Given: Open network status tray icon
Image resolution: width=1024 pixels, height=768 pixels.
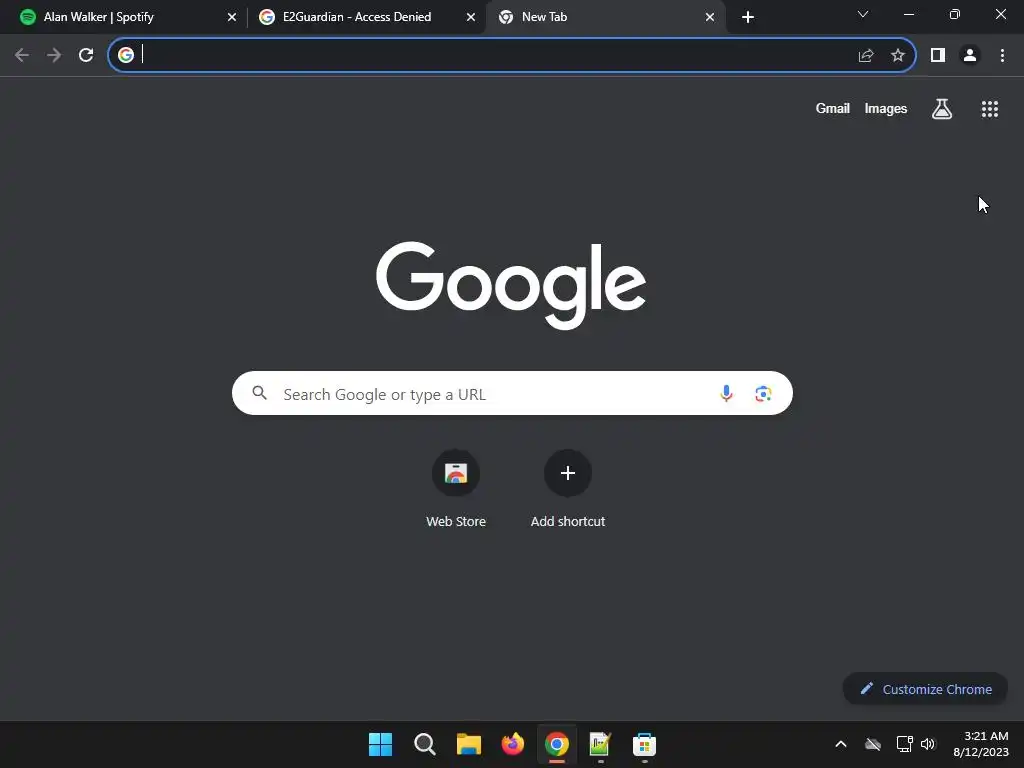Looking at the screenshot, I should (x=904, y=744).
